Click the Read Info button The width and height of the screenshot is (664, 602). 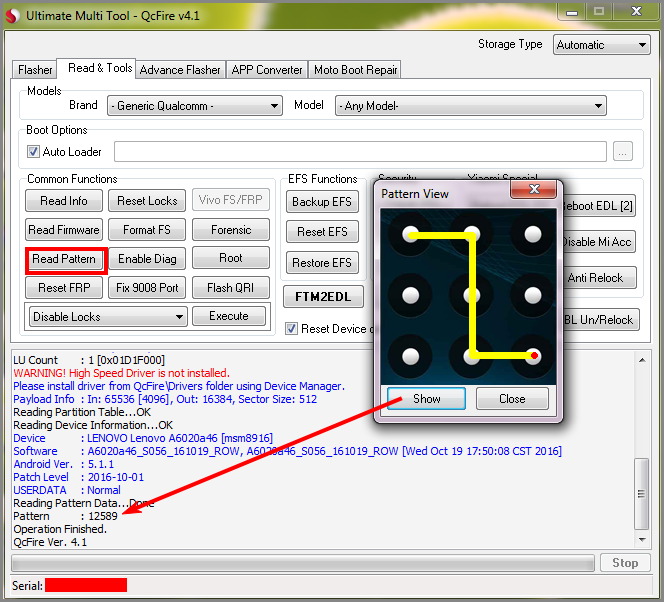pos(64,201)
